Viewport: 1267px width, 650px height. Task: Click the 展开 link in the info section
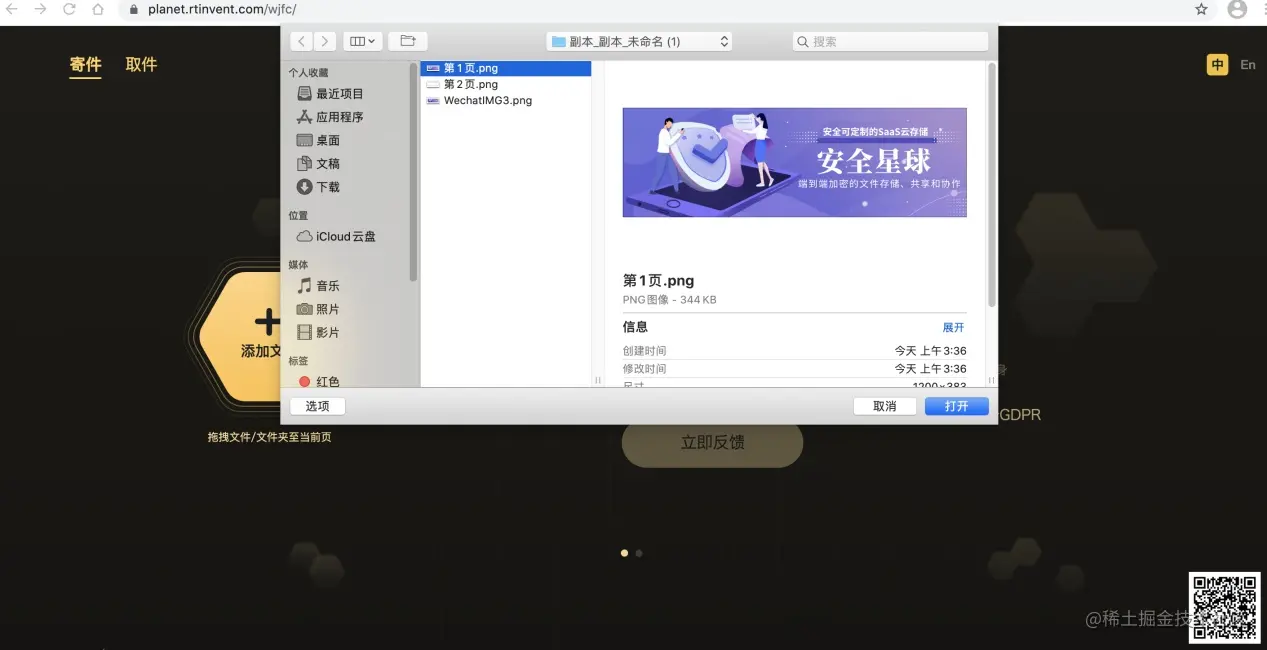pos(953,327)
